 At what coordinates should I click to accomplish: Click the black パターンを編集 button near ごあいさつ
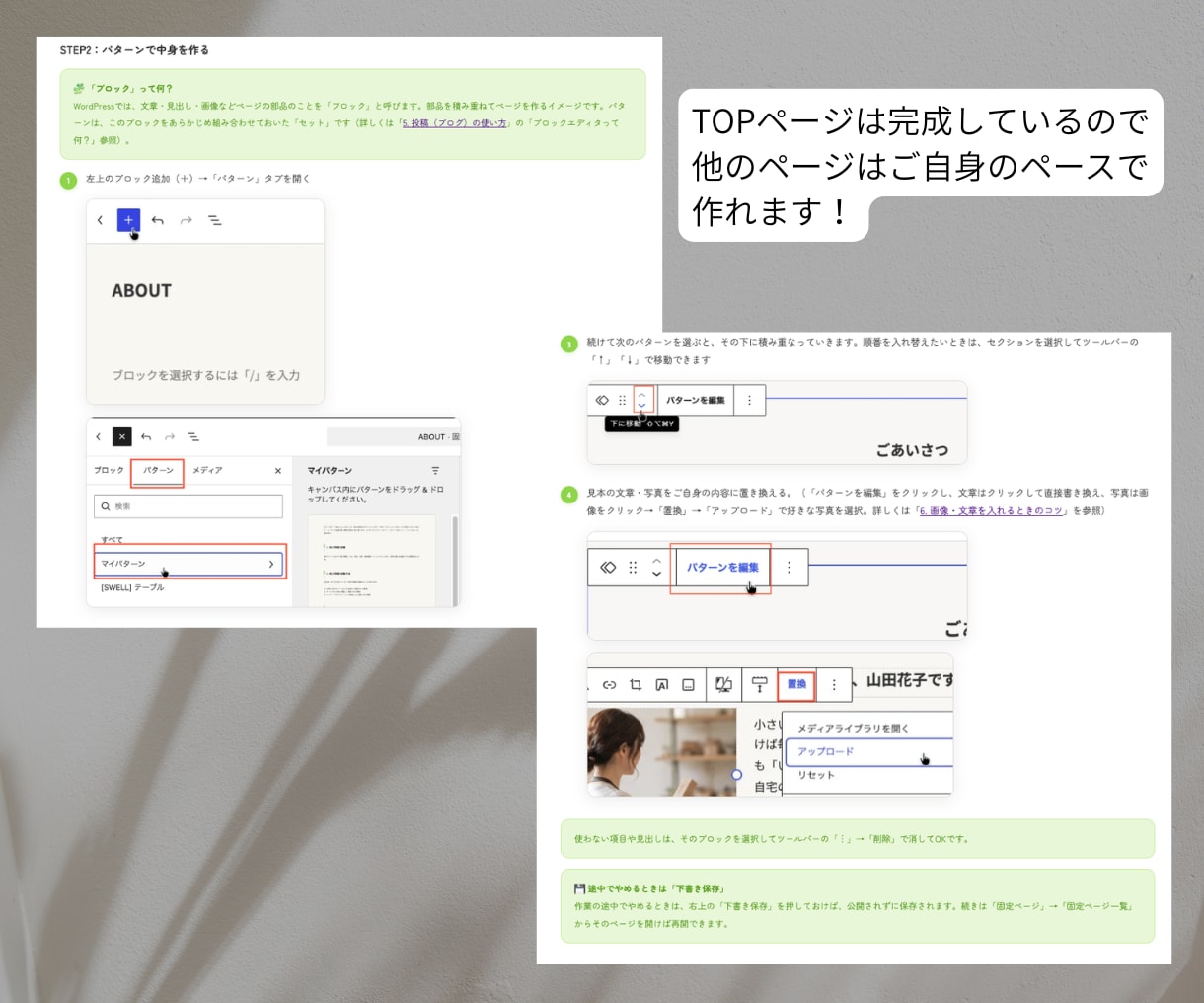pos(696,400)
